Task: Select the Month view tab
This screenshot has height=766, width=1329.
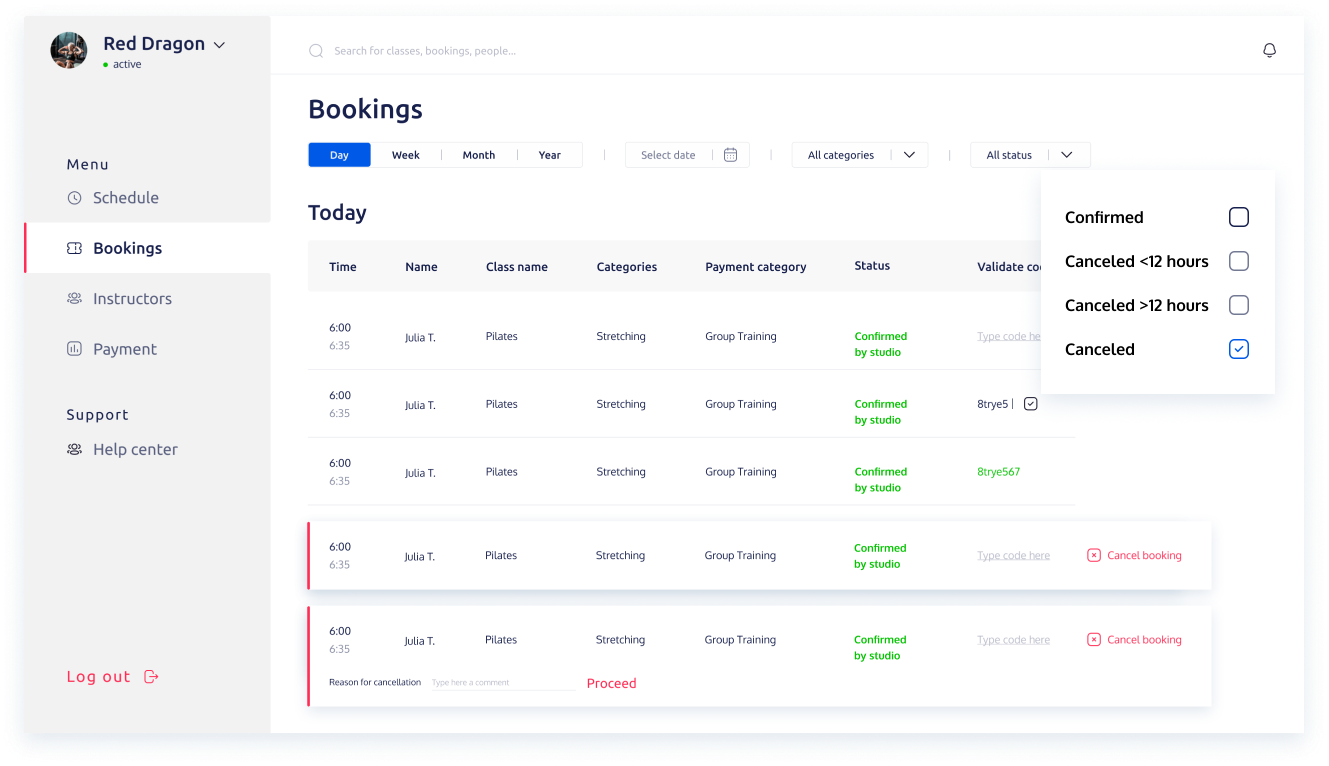Action: click(479, 155)
